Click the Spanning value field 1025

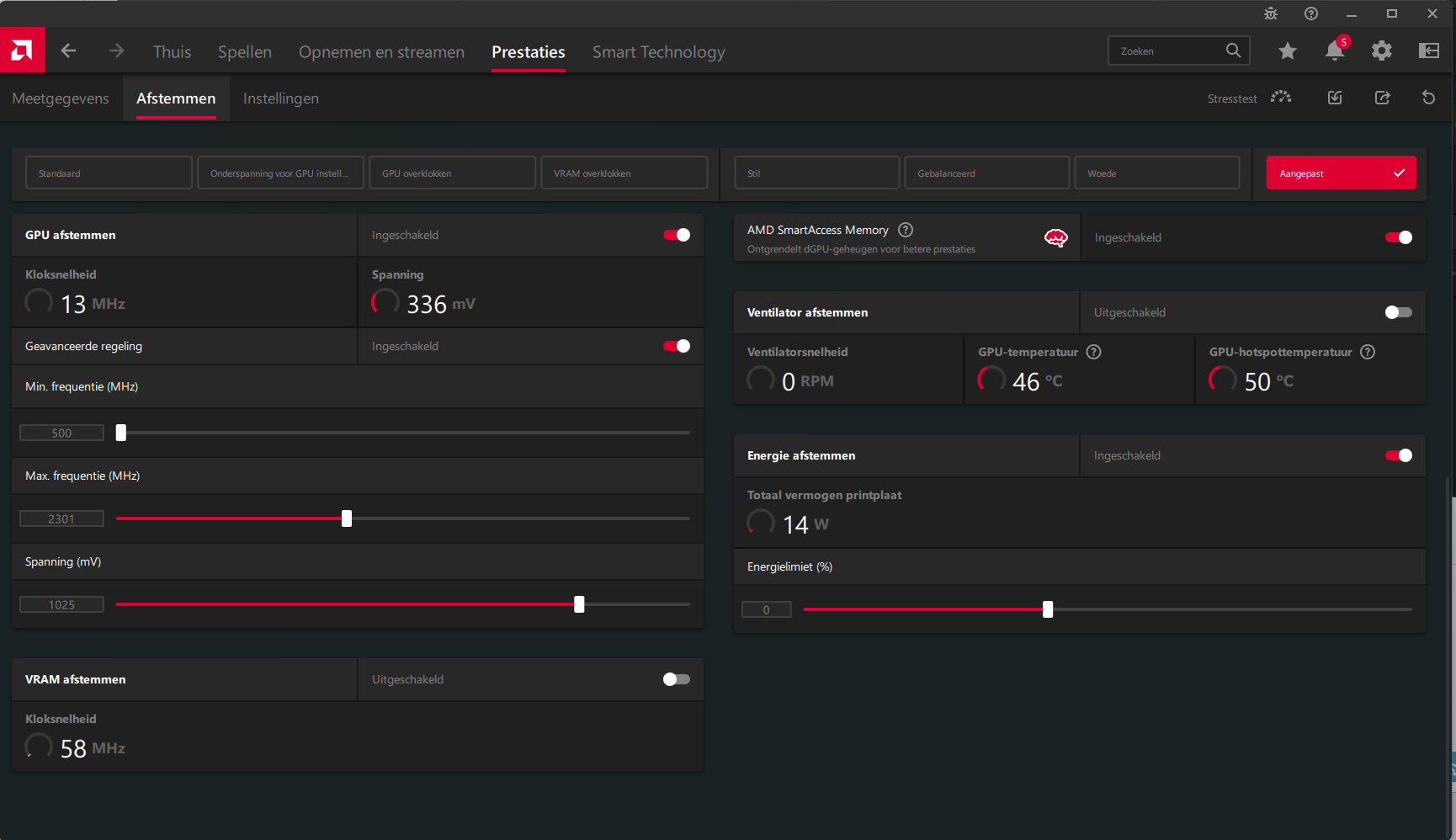[61, 604]
